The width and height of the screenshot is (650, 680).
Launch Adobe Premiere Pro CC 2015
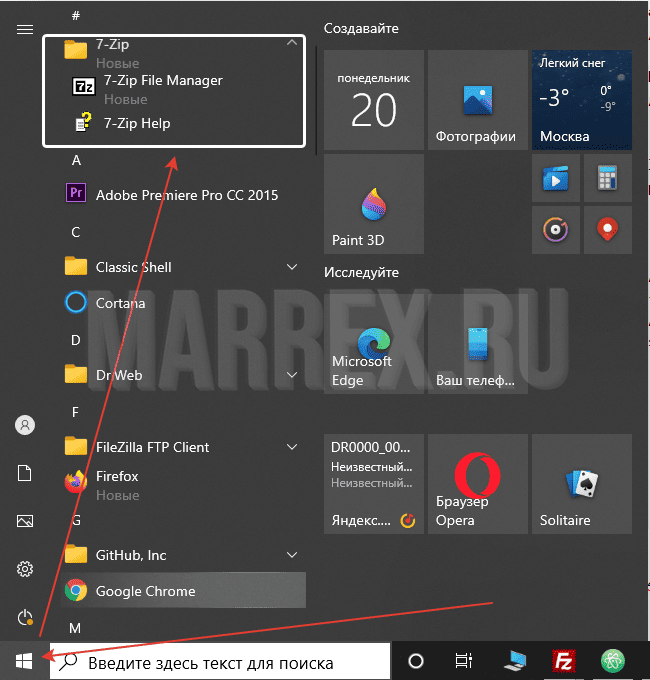pos(183,195)
